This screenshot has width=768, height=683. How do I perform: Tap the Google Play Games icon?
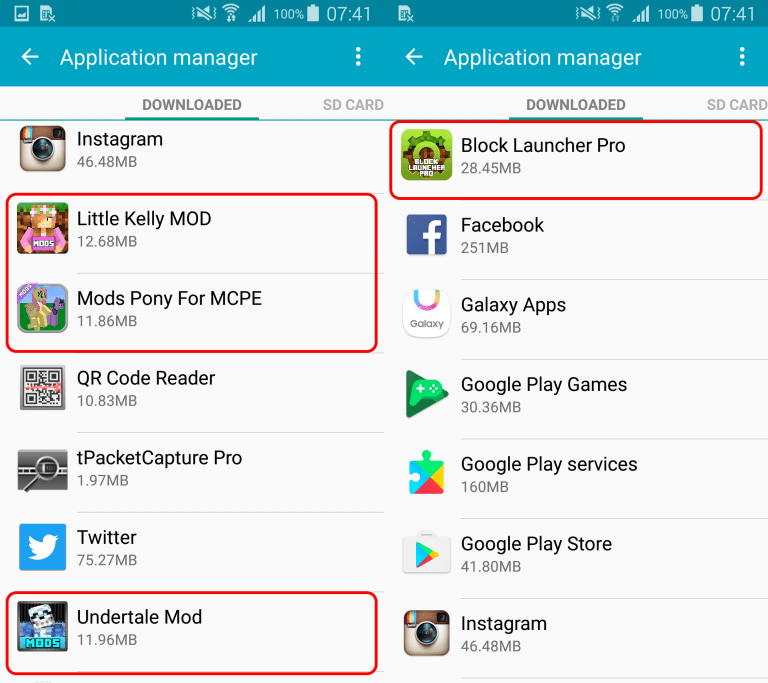click(427, 394)
